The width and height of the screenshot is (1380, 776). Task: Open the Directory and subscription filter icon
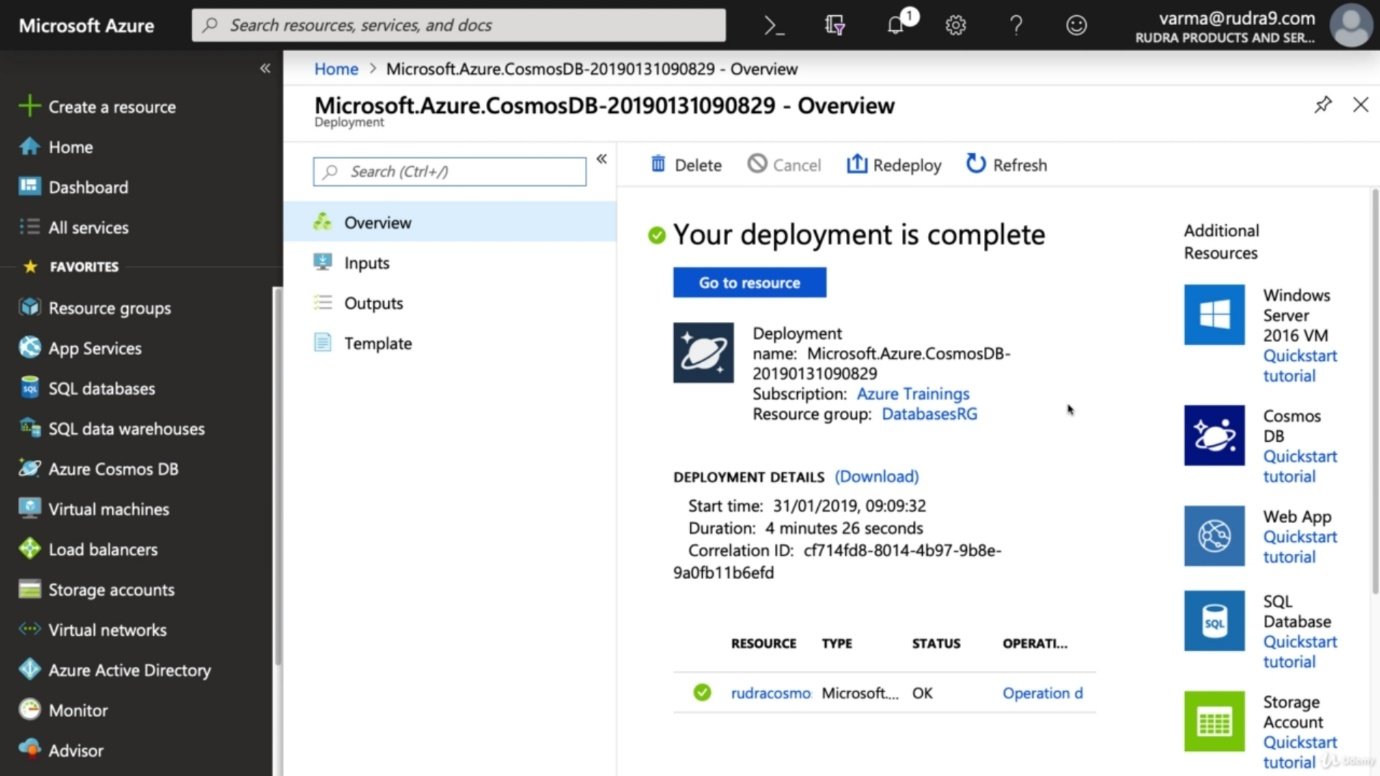point(835,26)
